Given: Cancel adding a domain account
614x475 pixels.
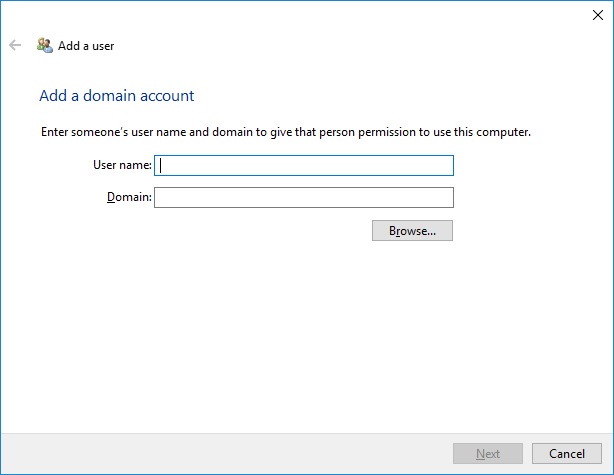Looking at the screenshot, I should point(567,453).
